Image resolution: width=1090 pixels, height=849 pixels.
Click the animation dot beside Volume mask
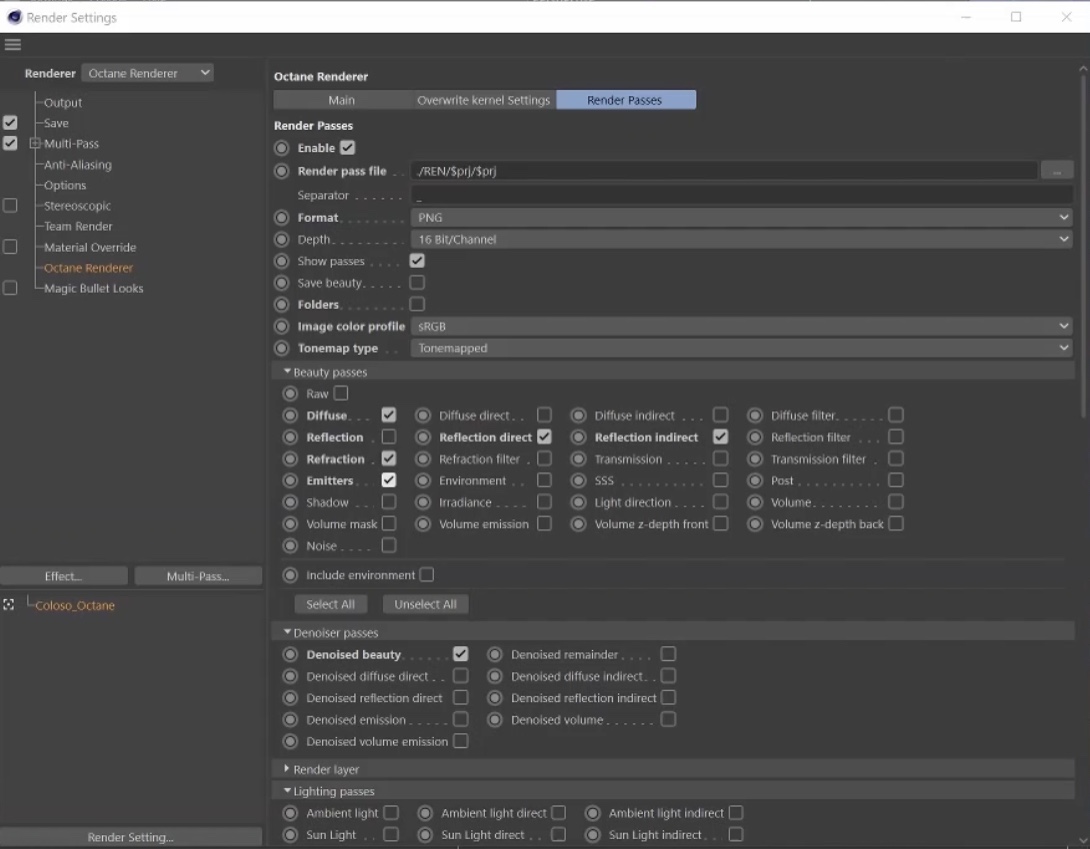[x=290, y=524]
